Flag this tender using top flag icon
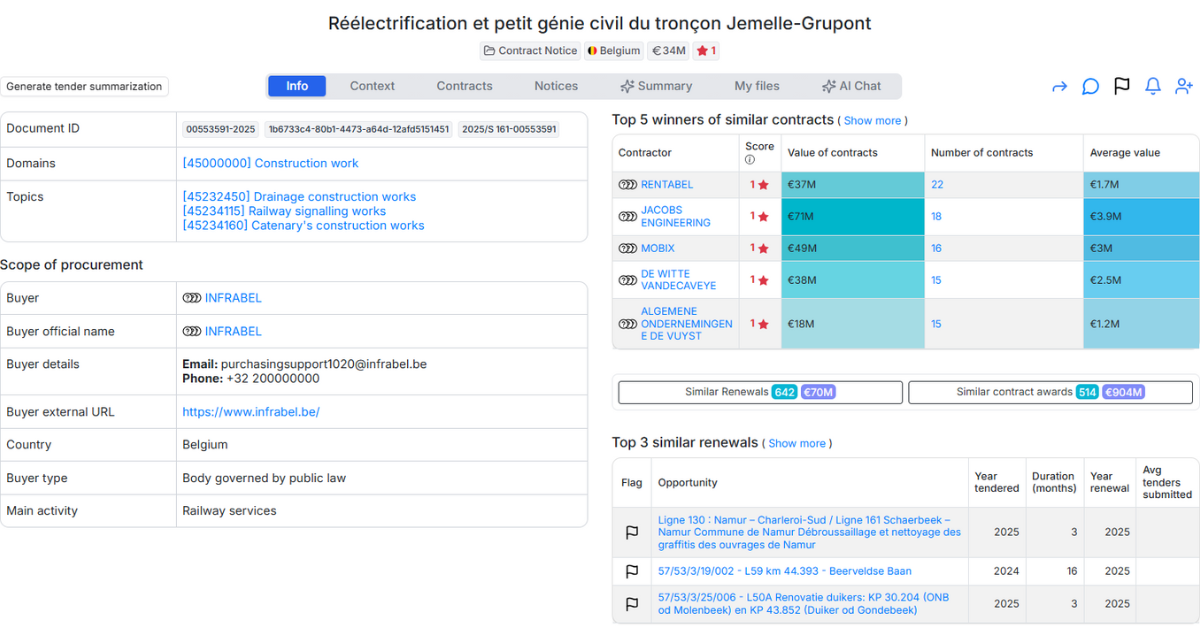 (x=1122, y=87)
